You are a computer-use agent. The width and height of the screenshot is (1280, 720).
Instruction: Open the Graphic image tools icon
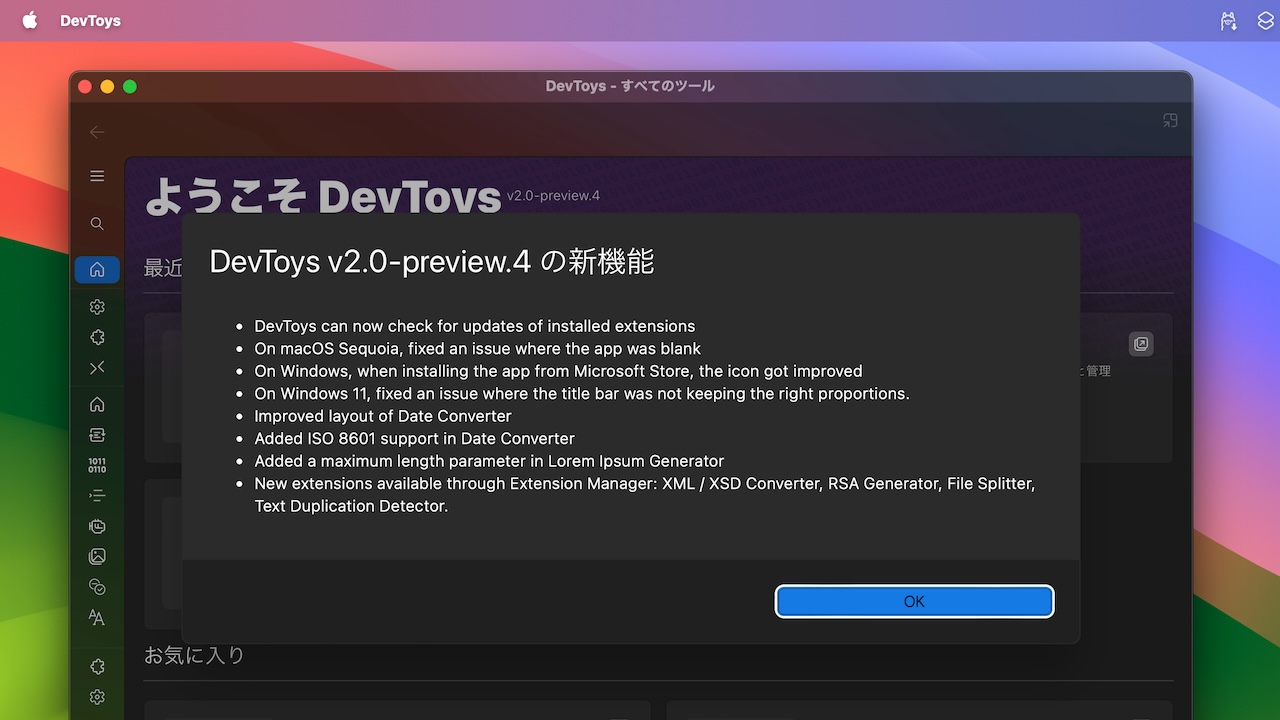(97, 556)
